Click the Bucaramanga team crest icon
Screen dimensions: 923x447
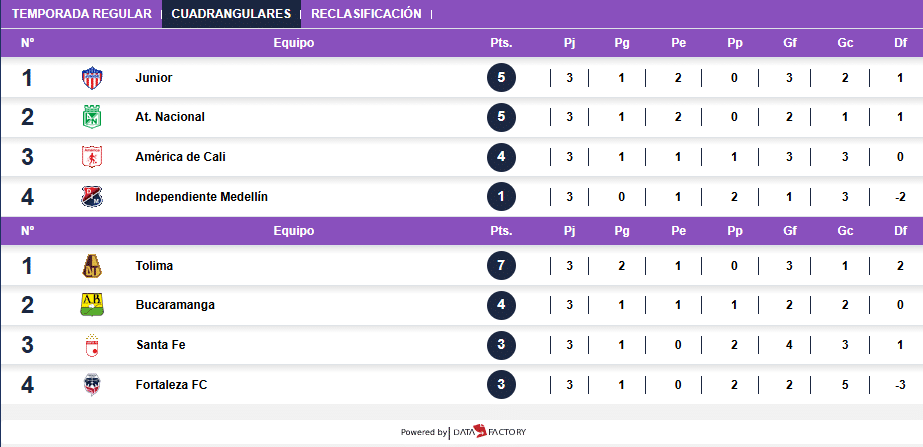92,305
